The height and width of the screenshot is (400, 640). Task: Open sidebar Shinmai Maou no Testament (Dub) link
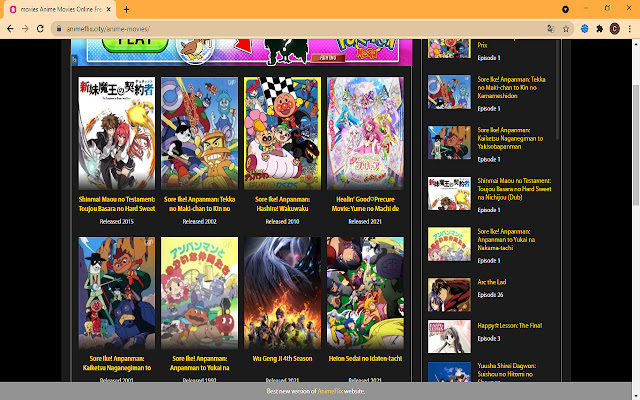click(514, 189)
